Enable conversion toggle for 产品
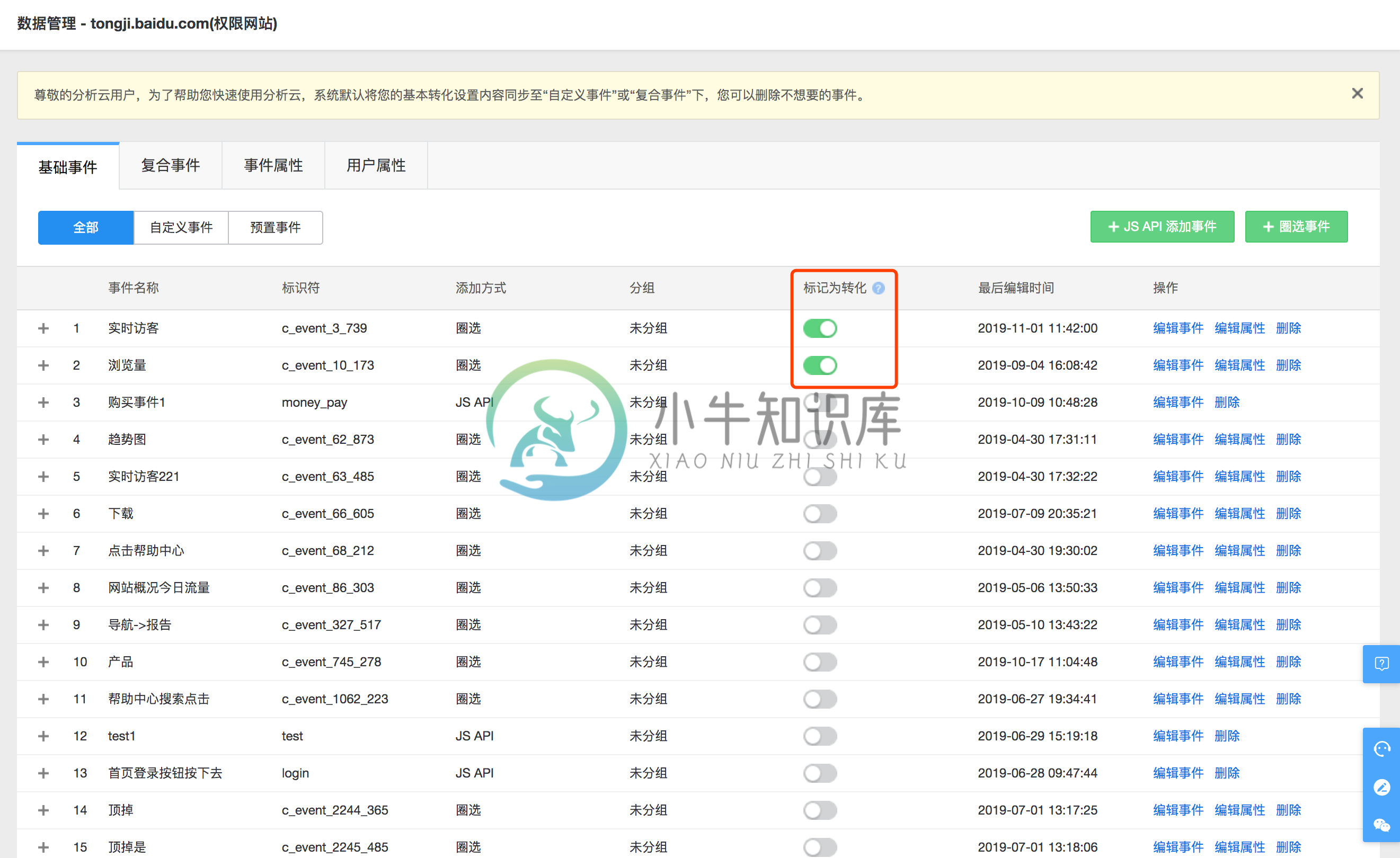Viewport: 1400px width, 858px height. click(820, 662)
